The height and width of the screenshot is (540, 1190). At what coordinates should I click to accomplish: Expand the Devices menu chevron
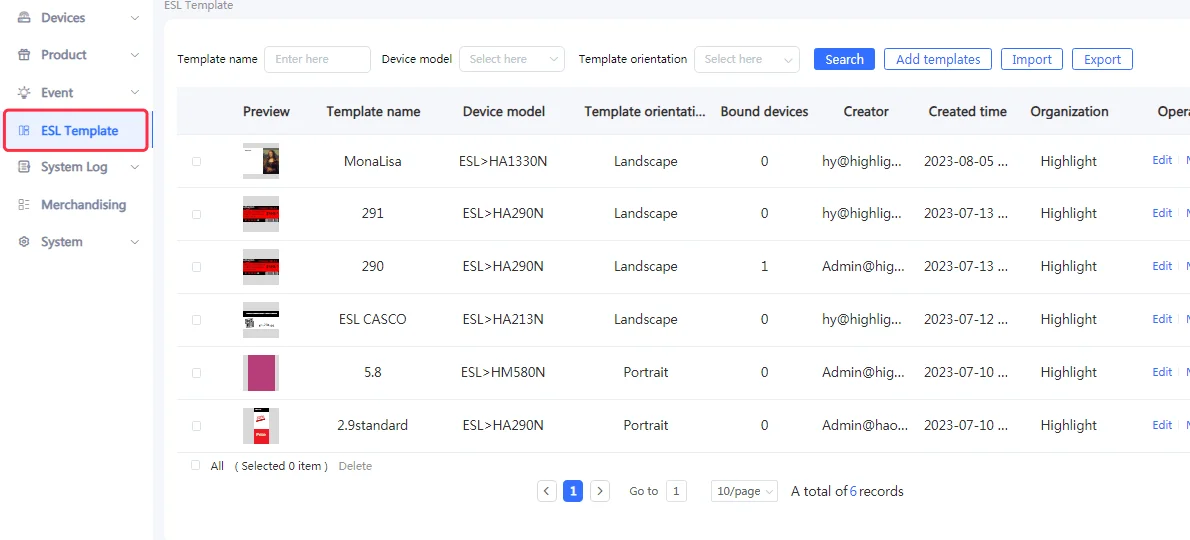point(135,18)
